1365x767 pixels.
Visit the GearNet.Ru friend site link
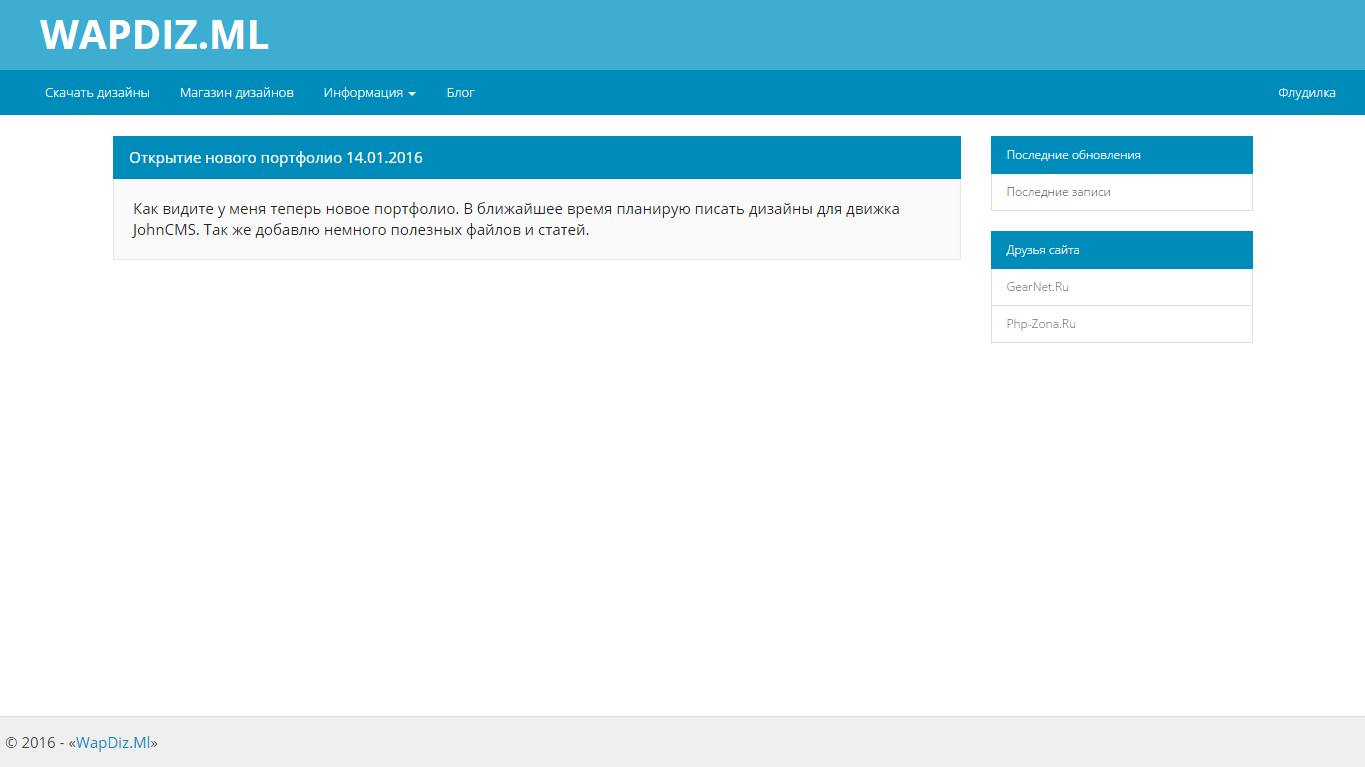point(1037,287)
